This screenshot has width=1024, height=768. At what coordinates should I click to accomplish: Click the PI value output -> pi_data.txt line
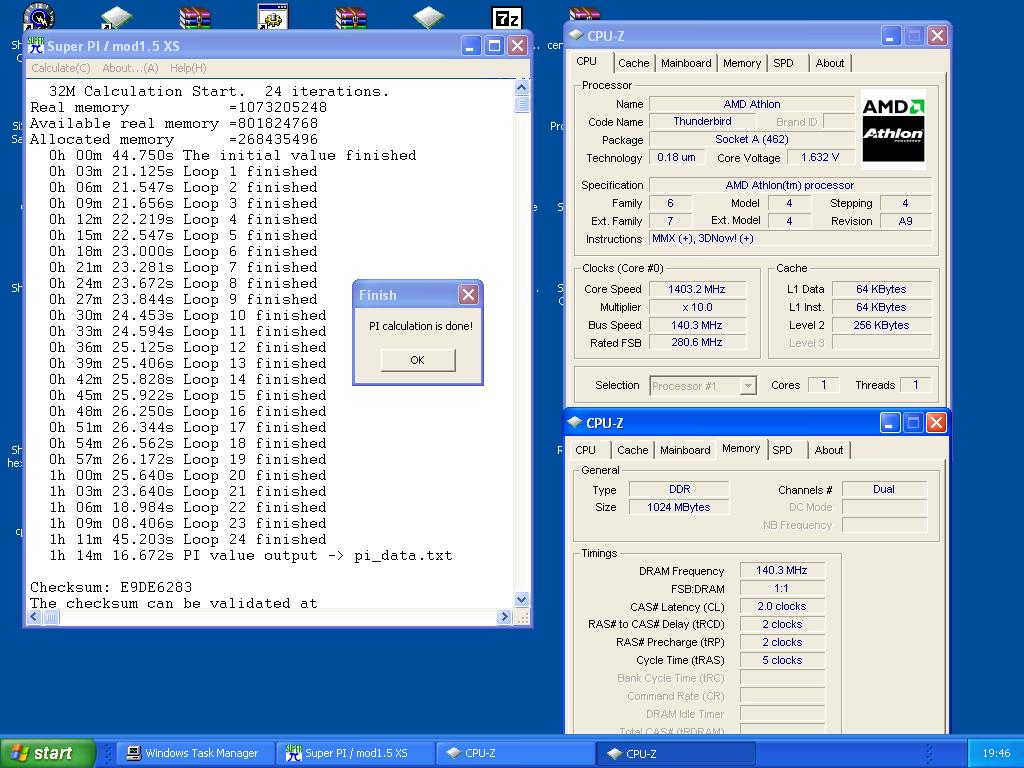pos(250,556)
